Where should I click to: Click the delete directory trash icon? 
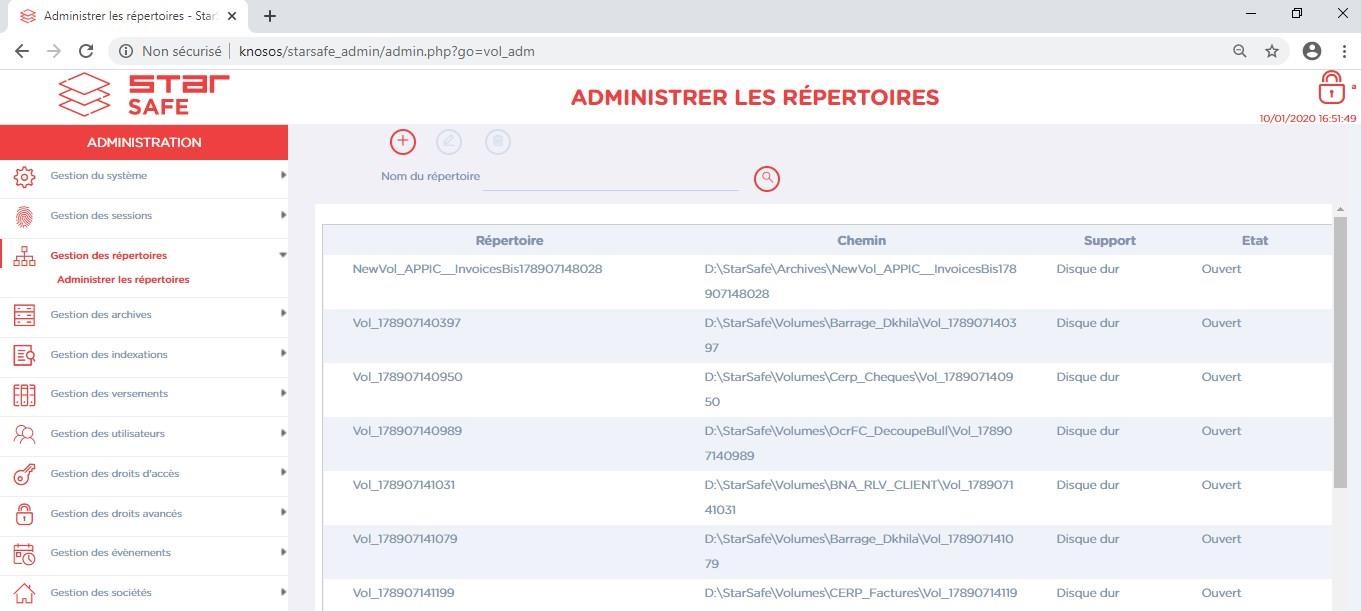click(497, 142)
